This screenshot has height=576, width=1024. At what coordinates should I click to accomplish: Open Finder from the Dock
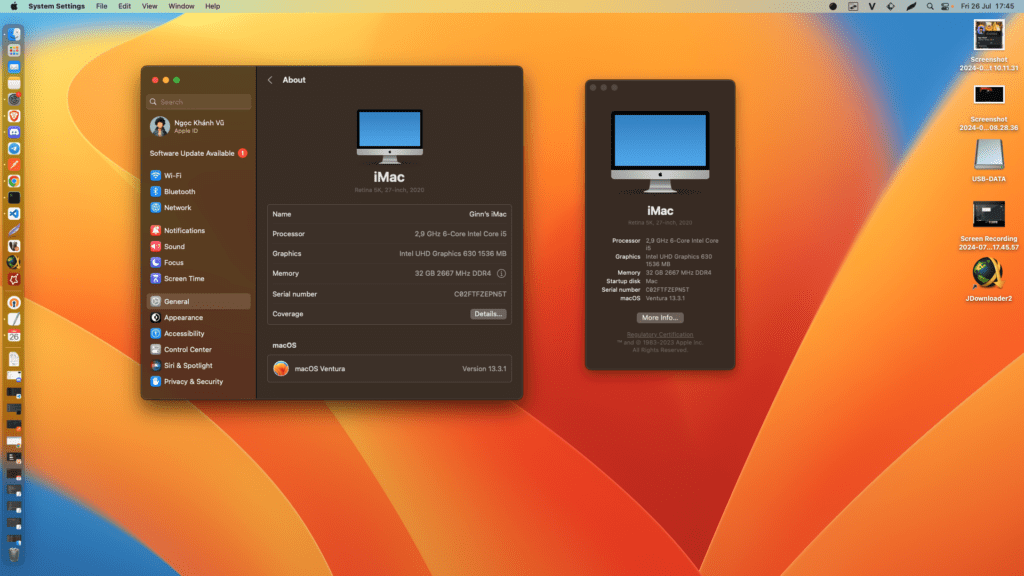click(14, 34)
